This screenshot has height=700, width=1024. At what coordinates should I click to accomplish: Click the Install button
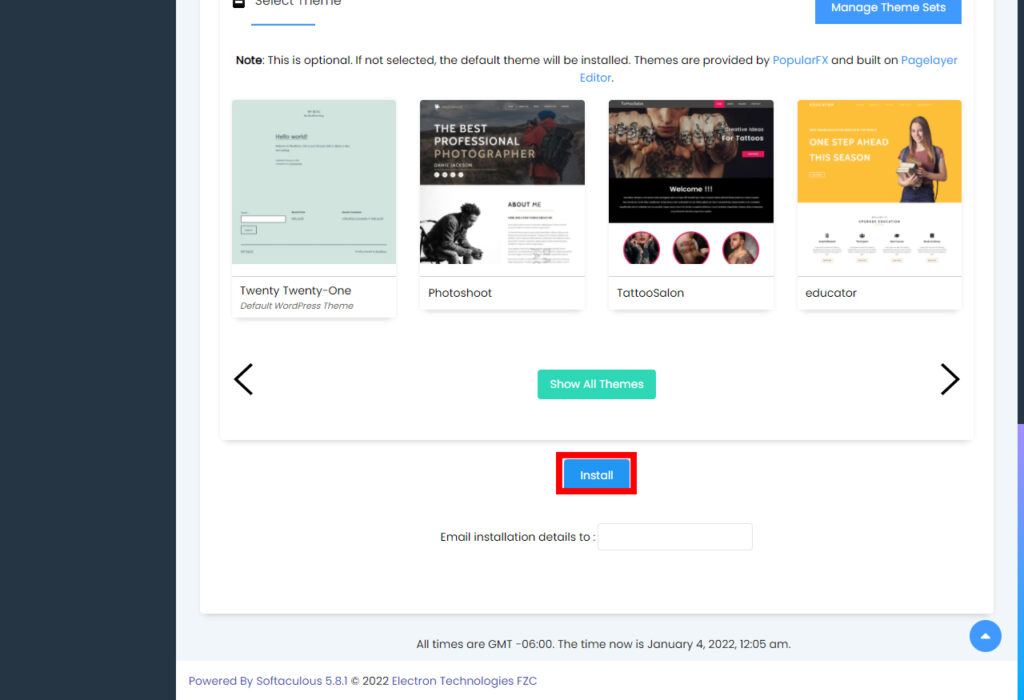(x=596, y=475)
